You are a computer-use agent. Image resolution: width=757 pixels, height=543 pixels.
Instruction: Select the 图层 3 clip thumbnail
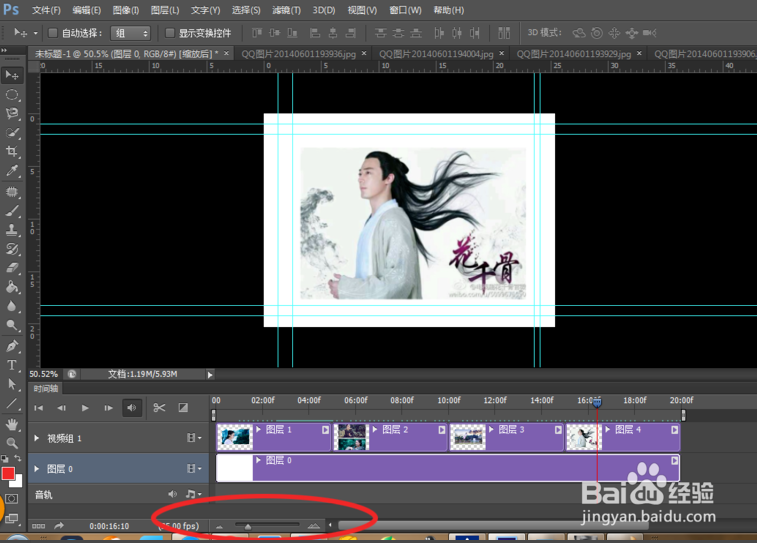(x=467, y=437)
